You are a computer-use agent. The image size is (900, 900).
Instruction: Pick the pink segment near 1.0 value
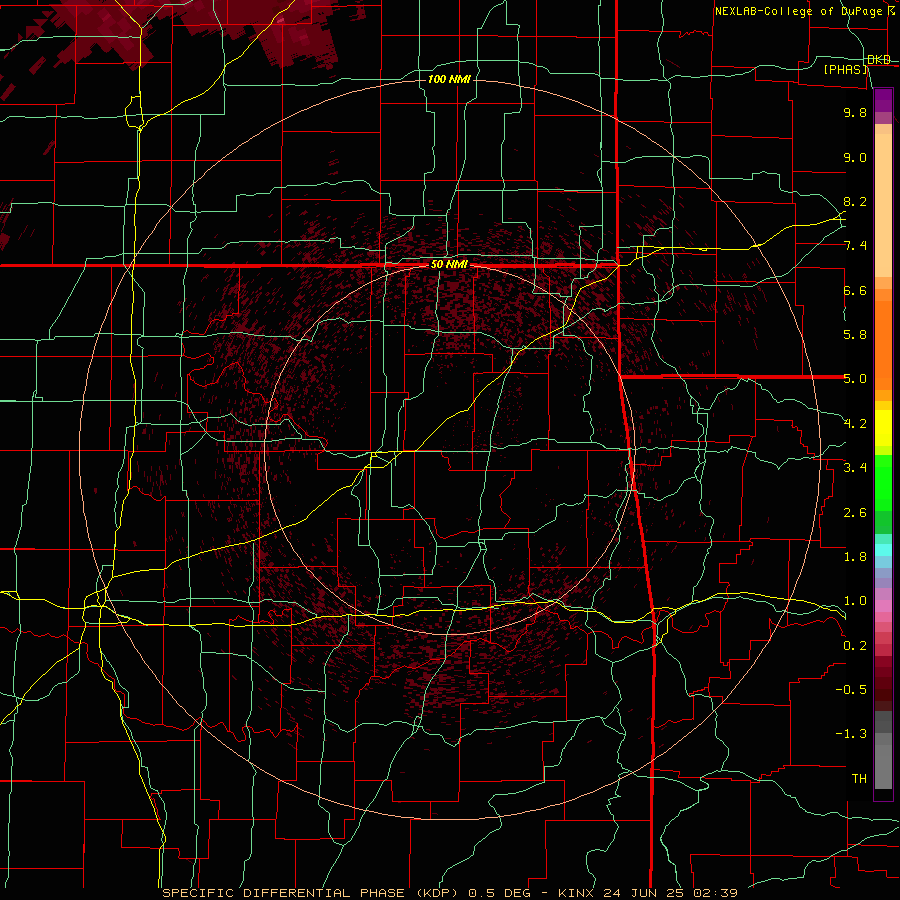(883, 606)
